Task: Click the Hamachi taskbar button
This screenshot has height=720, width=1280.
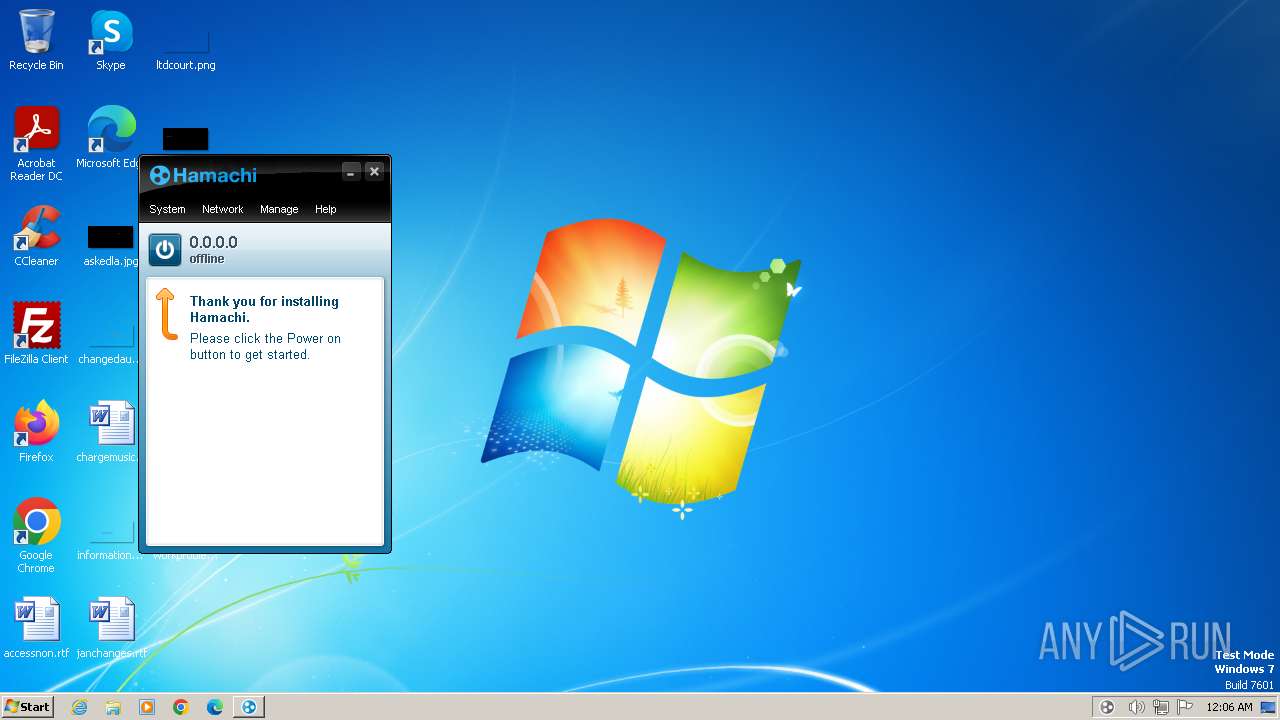Action: pos(249,707)
